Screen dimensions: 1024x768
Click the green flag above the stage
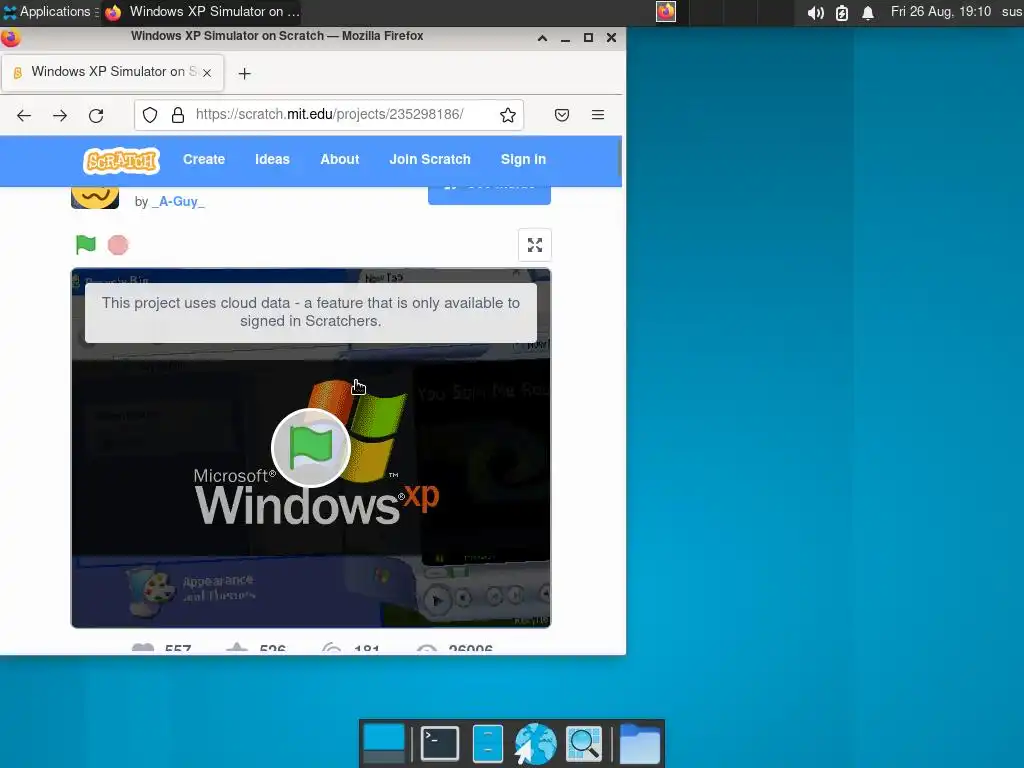tap(86, 245)
